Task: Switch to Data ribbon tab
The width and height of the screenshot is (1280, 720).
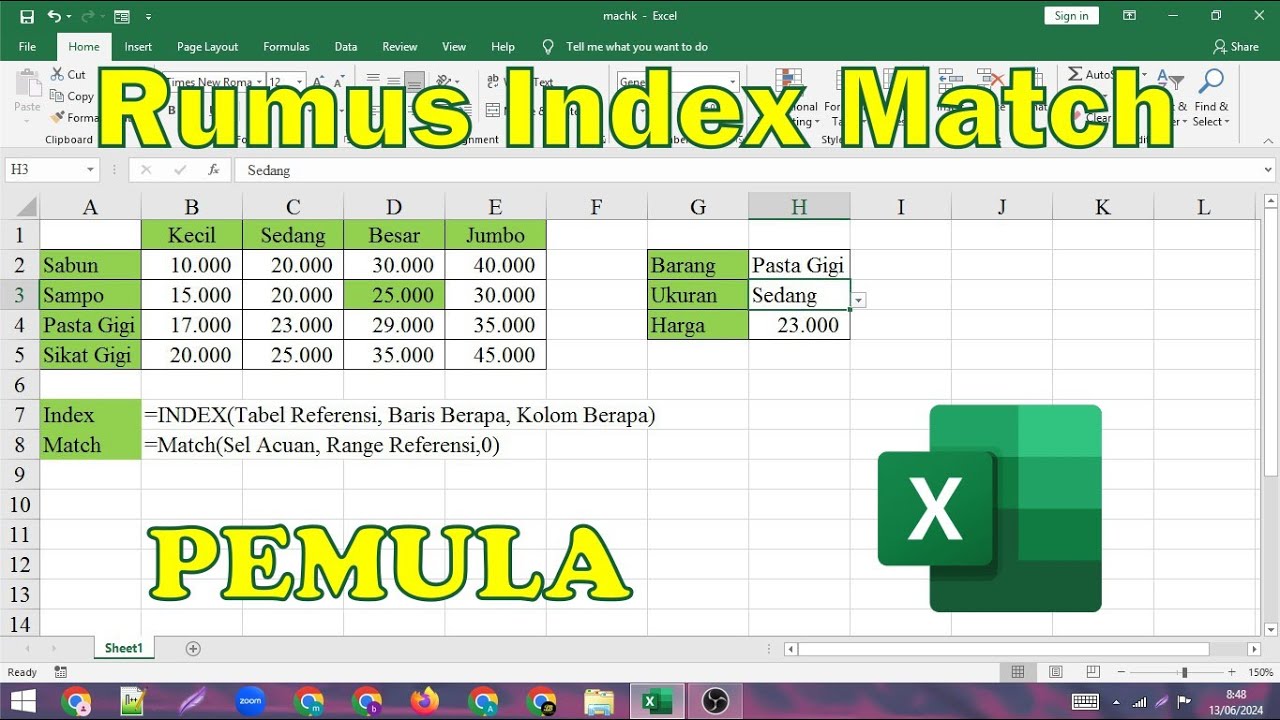Action: click(x=346, y=47)
